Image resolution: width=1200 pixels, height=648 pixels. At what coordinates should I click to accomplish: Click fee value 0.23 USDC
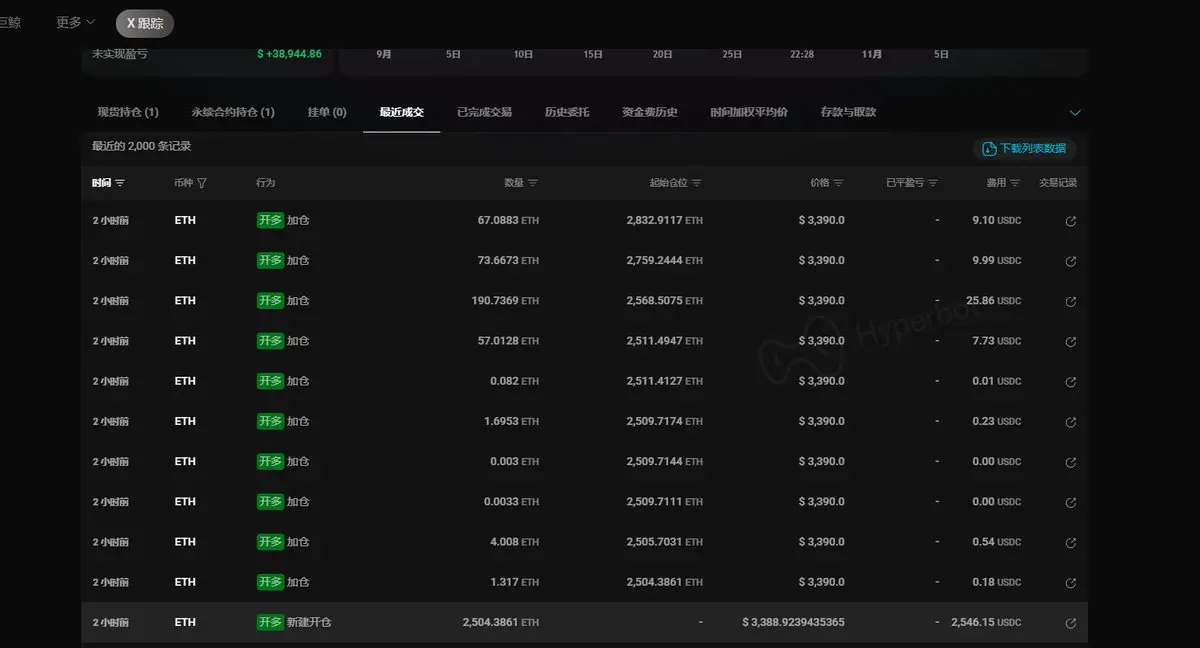(x=998, y=421)
